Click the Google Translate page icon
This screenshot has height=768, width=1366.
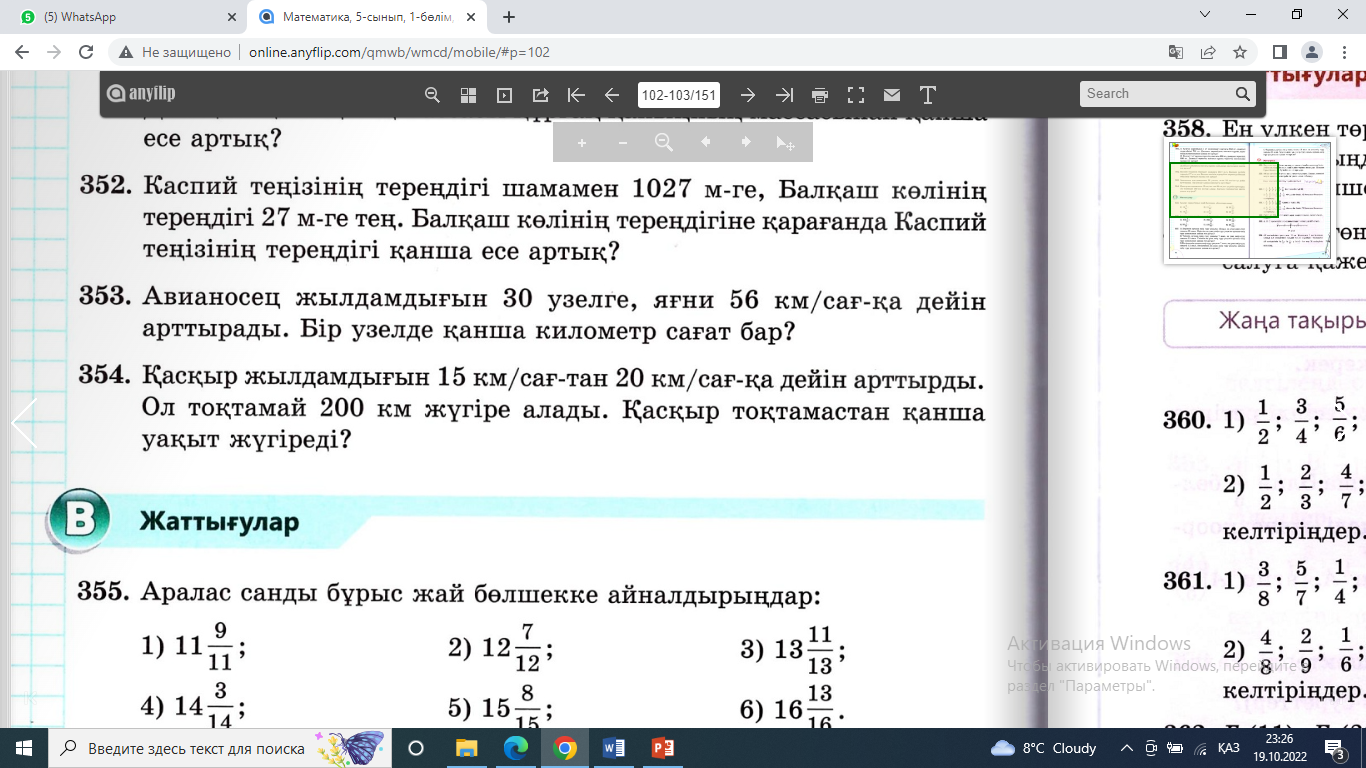tap(1176, 52)
